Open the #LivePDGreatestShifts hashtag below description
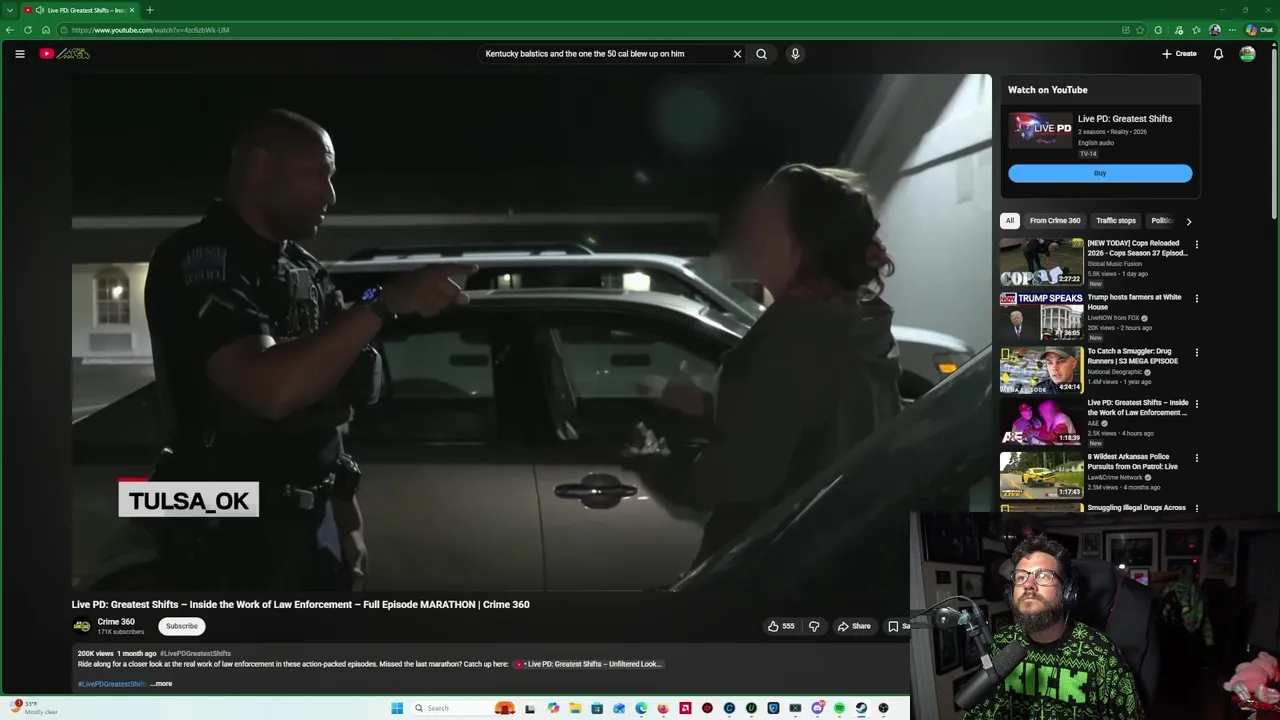The image size is (1280, 720). [x=111, y=684]
